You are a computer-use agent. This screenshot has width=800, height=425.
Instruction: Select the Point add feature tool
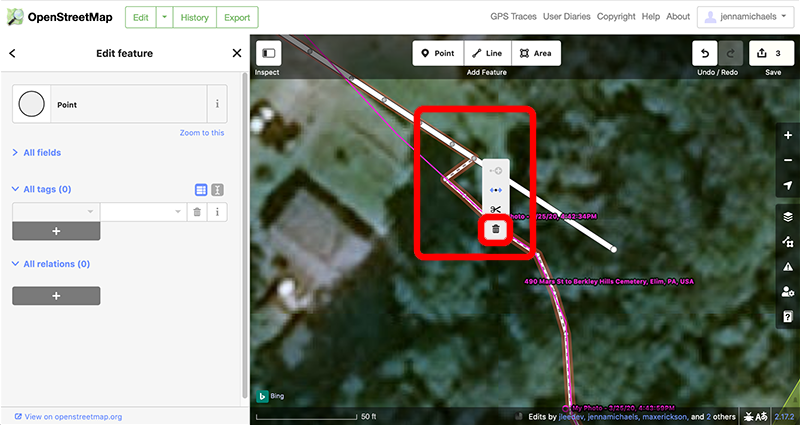[x=438, y=53]
